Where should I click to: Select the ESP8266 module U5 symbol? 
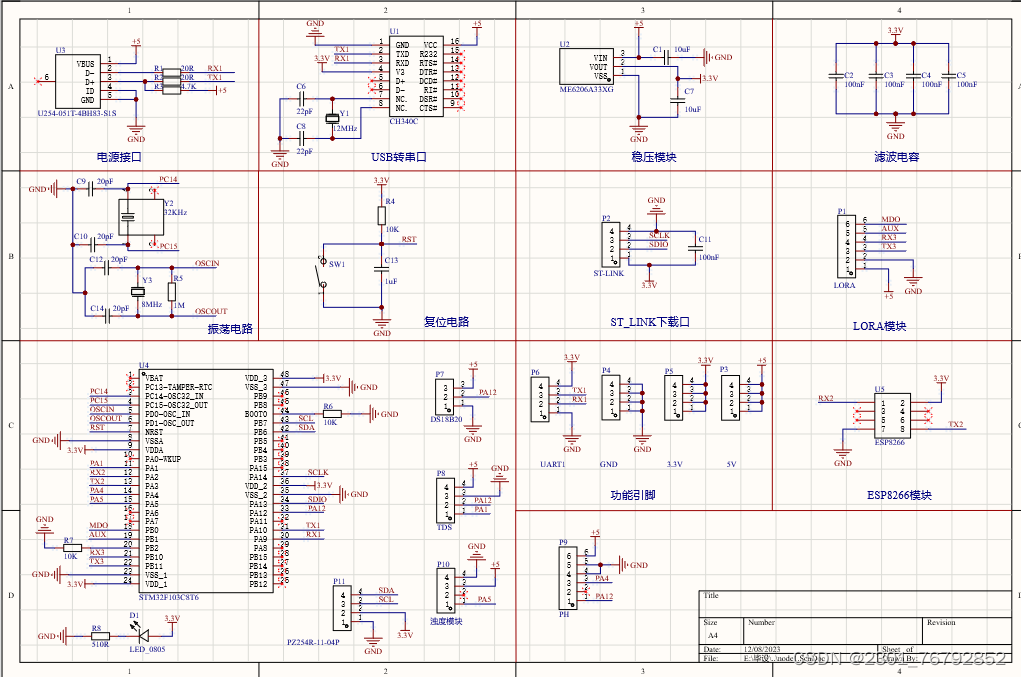pos(892,416)
